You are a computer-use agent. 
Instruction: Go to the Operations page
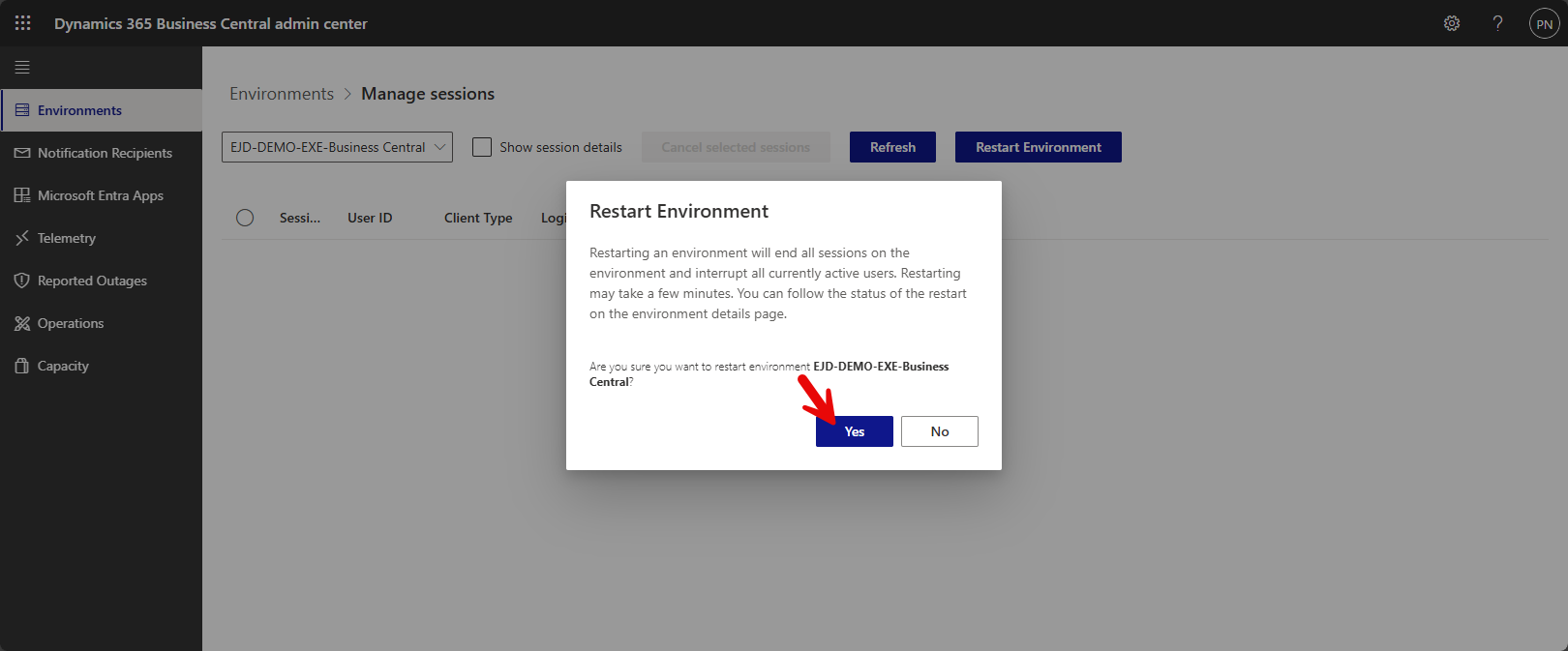[102, 323]
